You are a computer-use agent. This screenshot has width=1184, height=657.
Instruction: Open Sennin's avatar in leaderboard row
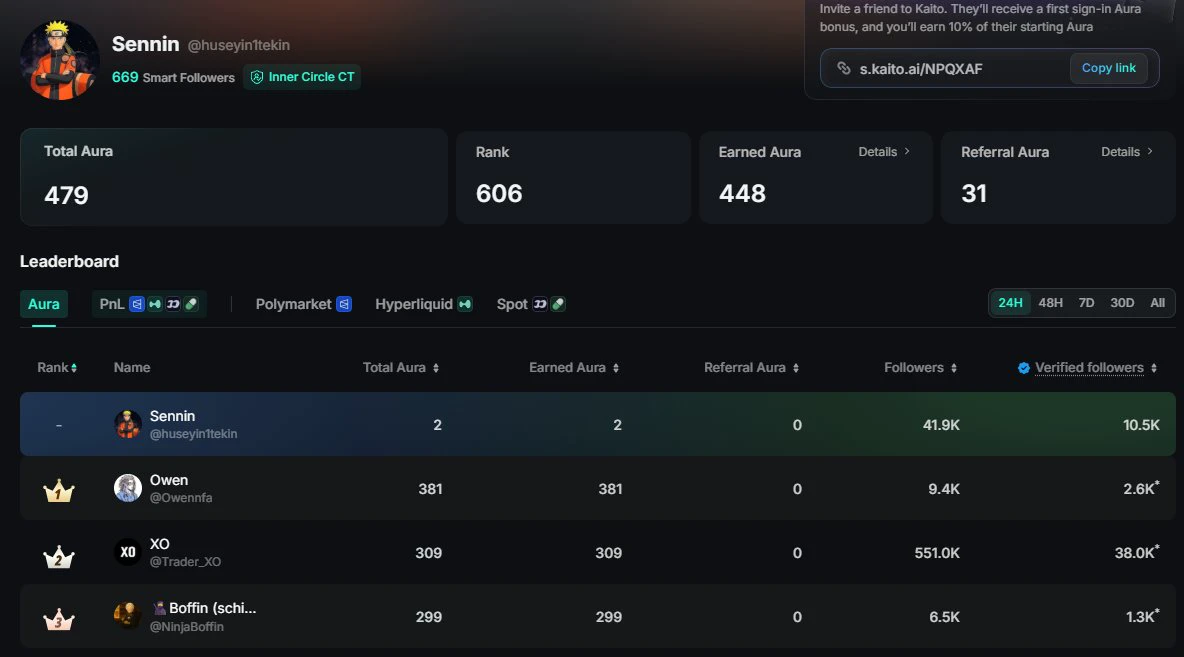pyautogui.click(x=128, y=424)
